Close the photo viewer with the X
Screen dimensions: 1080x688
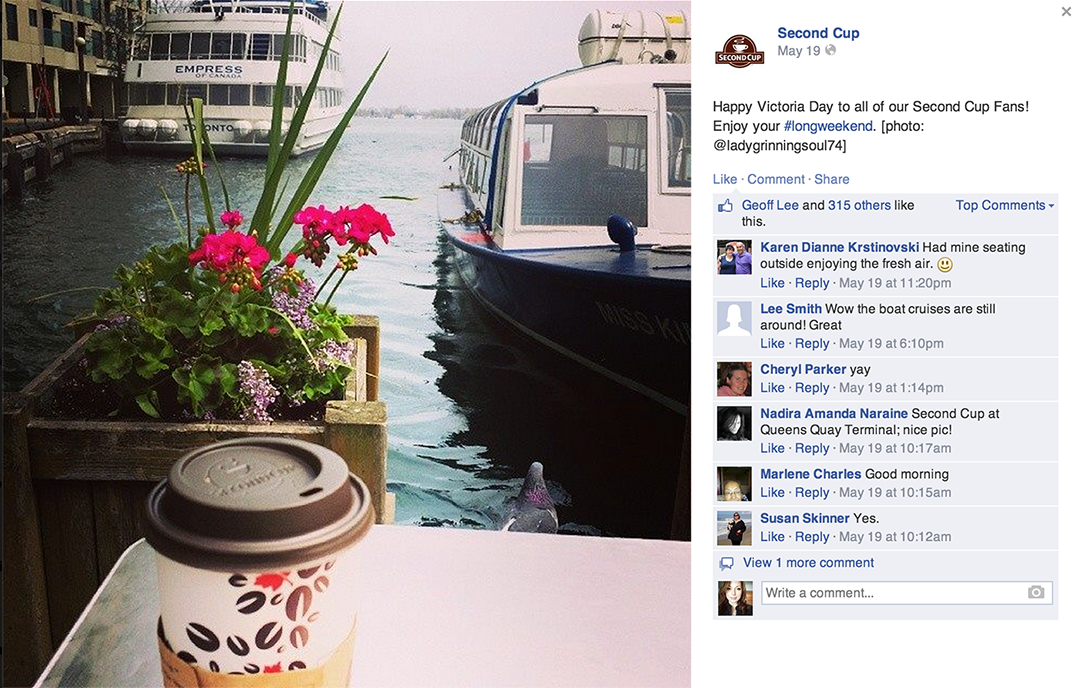(x=1066, y=11)
